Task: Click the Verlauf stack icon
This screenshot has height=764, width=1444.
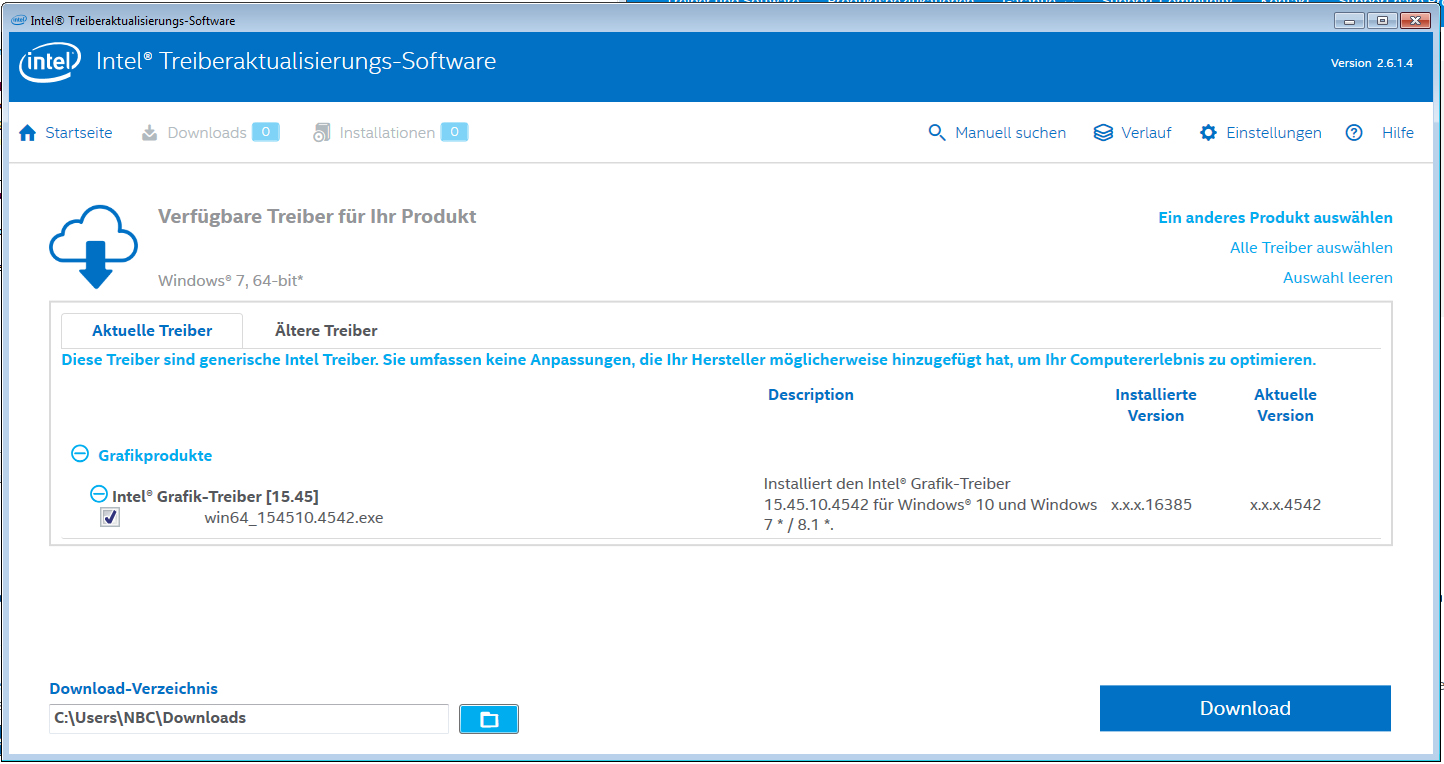Action: pyautogui.click(x=1103, y=133)
